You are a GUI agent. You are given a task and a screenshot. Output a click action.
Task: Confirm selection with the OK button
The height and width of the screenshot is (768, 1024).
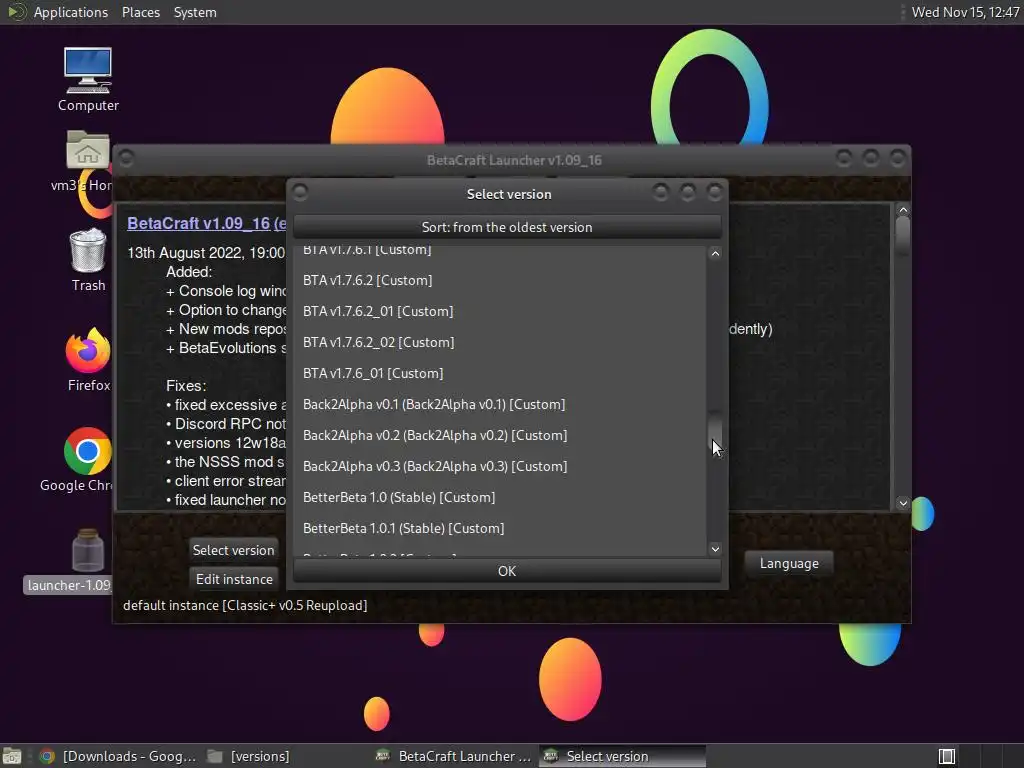(x=507, y=571)
